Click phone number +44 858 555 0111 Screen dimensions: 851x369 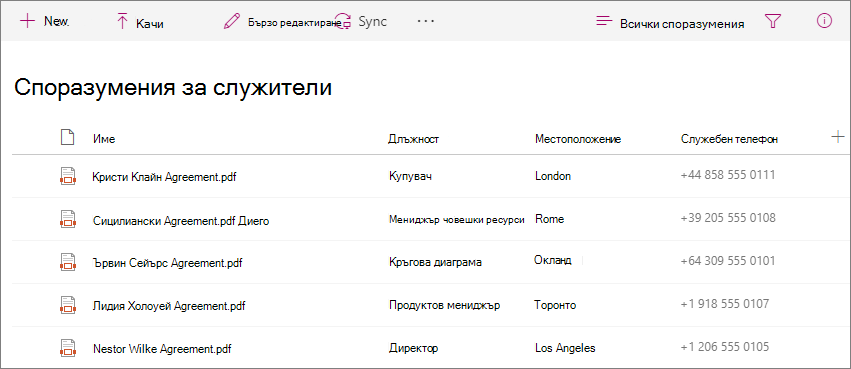click(728, 175)
